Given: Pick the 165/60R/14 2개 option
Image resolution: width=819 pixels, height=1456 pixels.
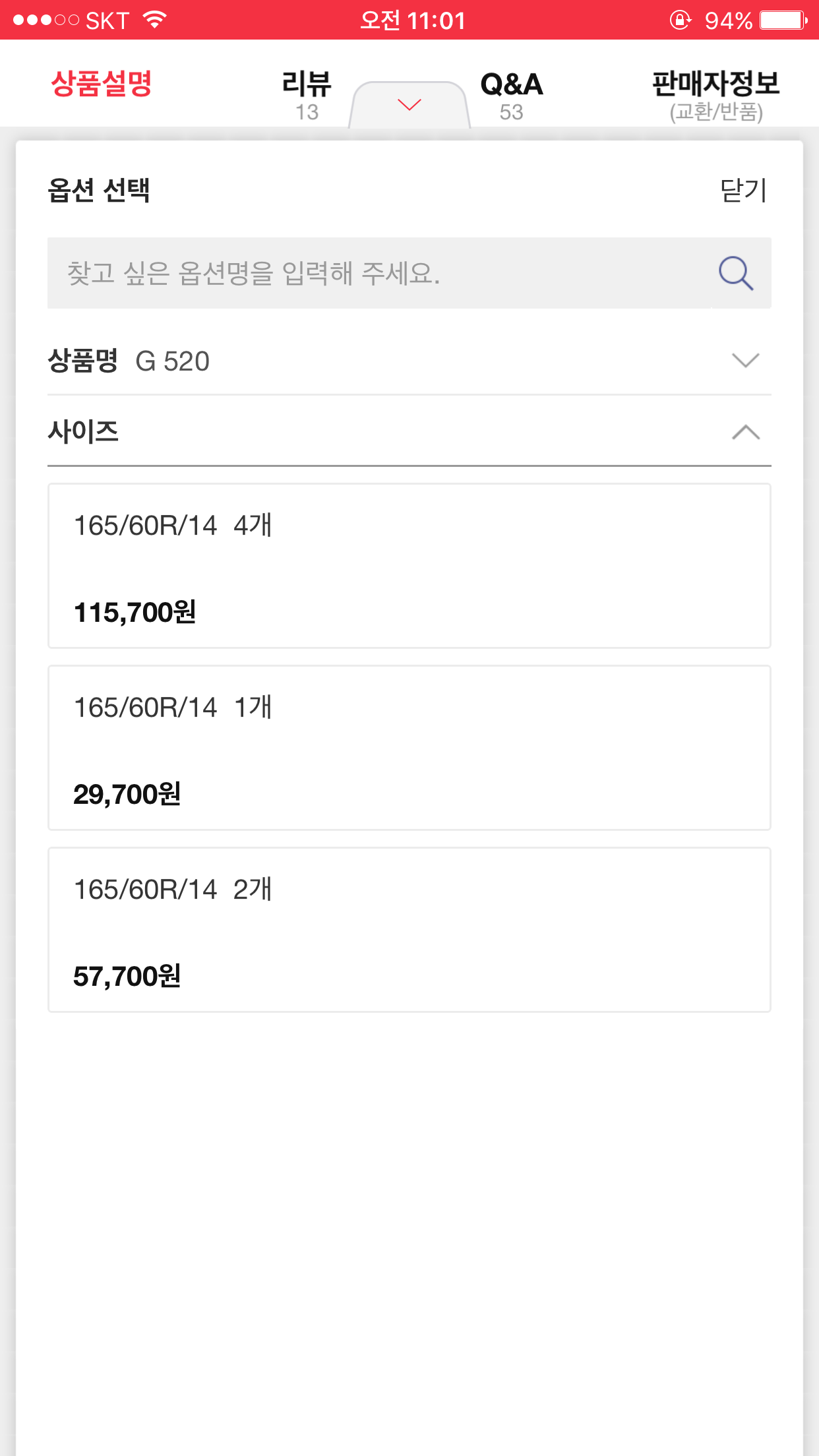Looking at the screenshot, I should click(409, 929).
